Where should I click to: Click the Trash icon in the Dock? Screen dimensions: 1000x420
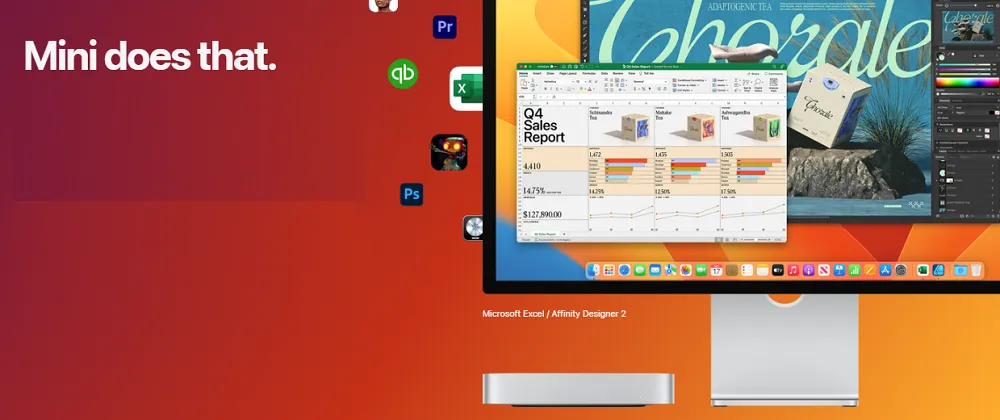click(976, 270)
